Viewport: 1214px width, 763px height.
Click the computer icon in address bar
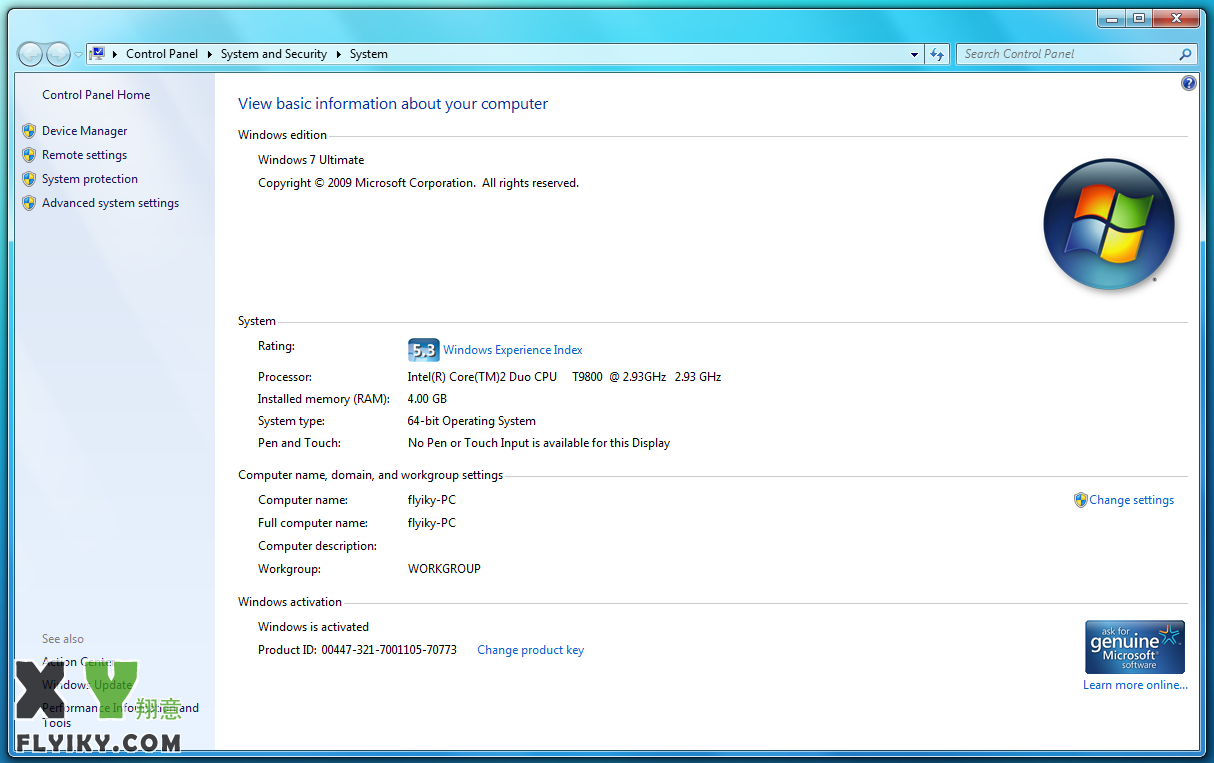click(x=98, y=54)
